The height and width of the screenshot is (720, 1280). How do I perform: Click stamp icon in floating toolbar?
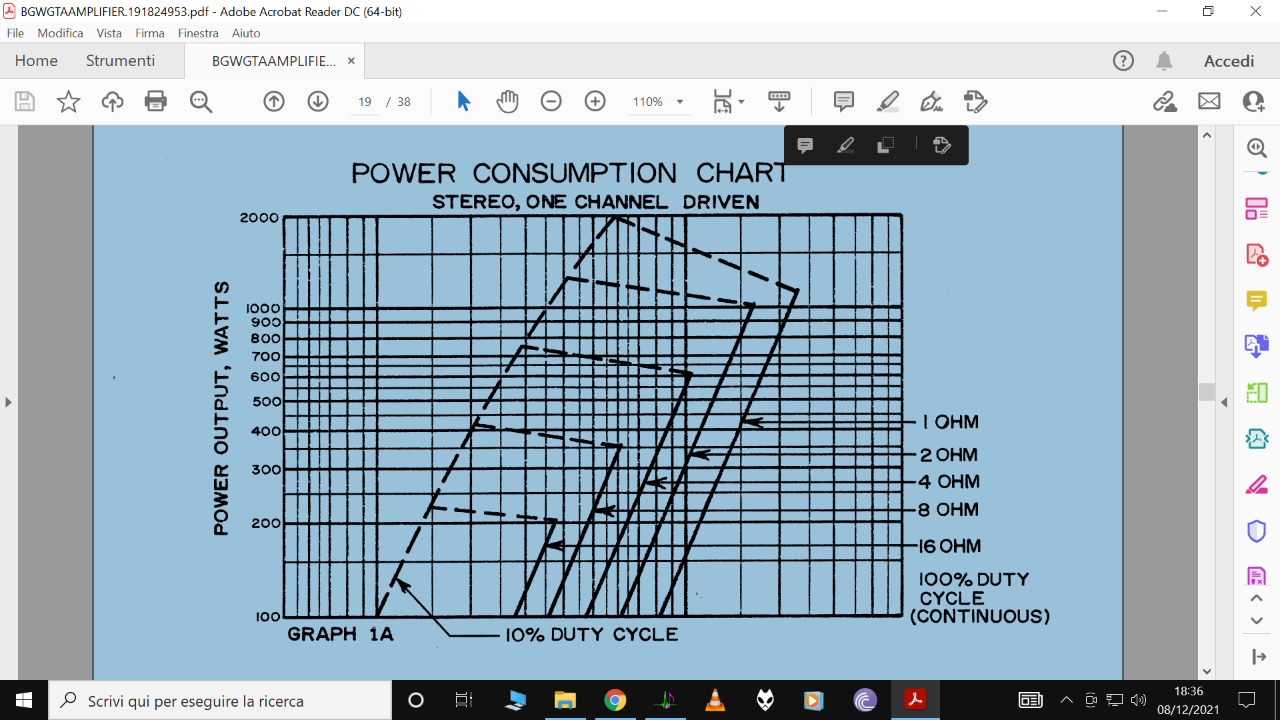pos(941,146)
